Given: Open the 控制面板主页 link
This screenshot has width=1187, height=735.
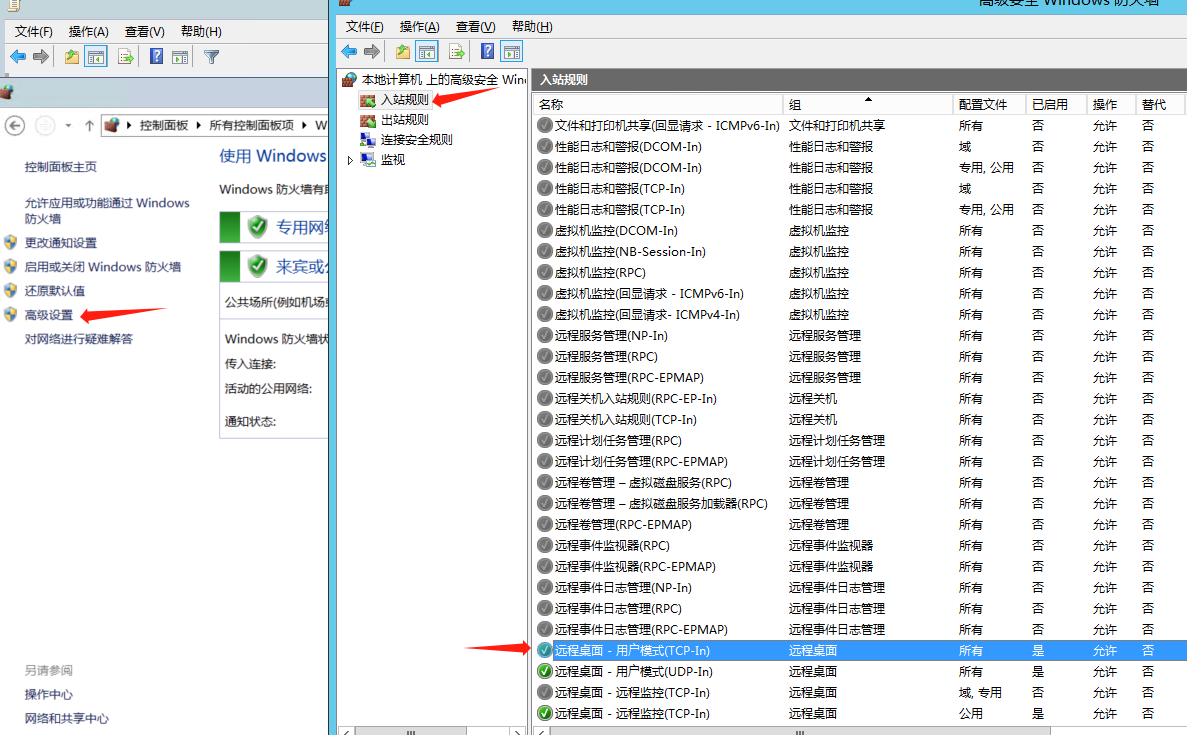Looking at the screenshot, I should (x=61, y=167).
